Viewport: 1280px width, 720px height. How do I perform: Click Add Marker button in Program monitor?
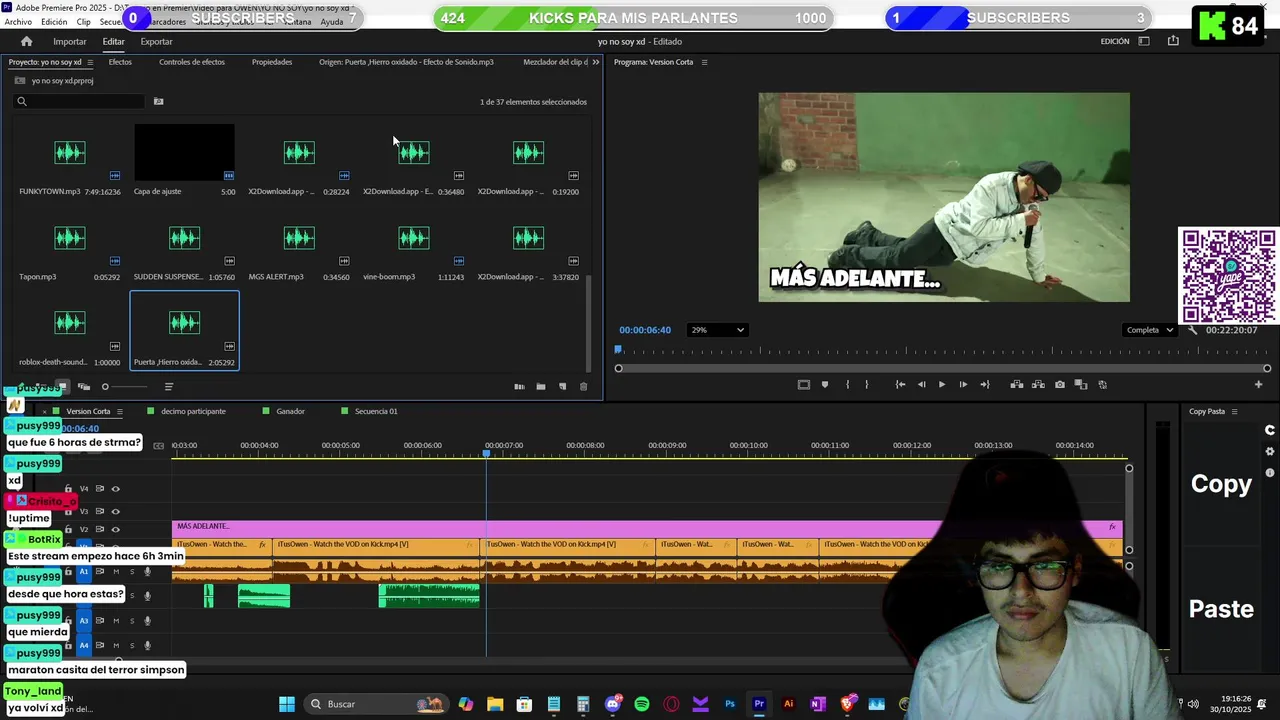825,384
